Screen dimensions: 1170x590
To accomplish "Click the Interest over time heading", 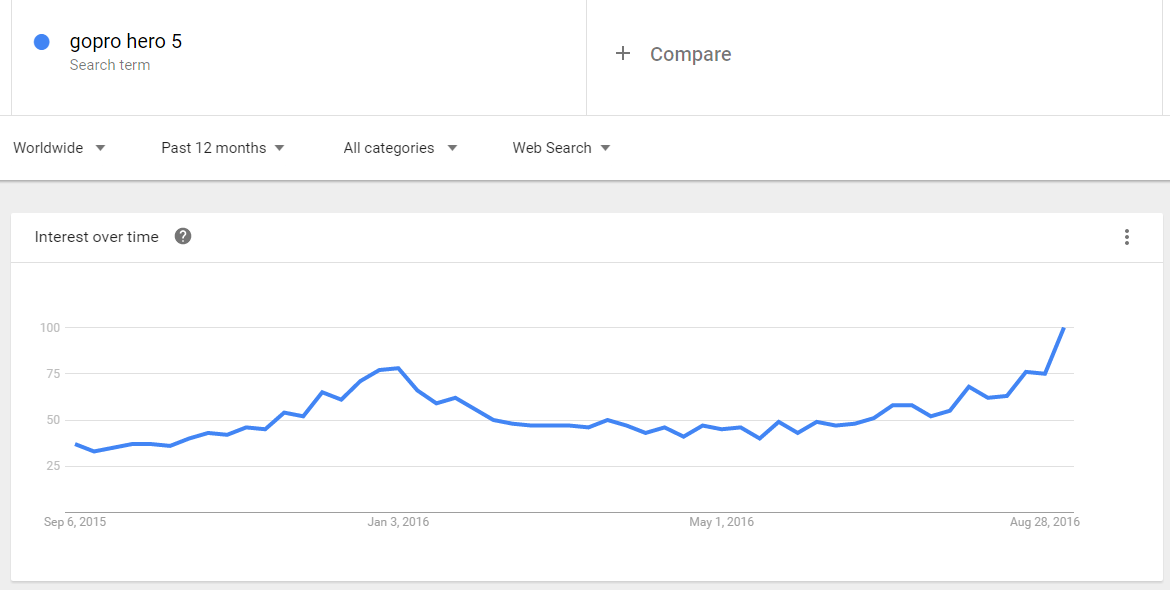I will point(97,237).
